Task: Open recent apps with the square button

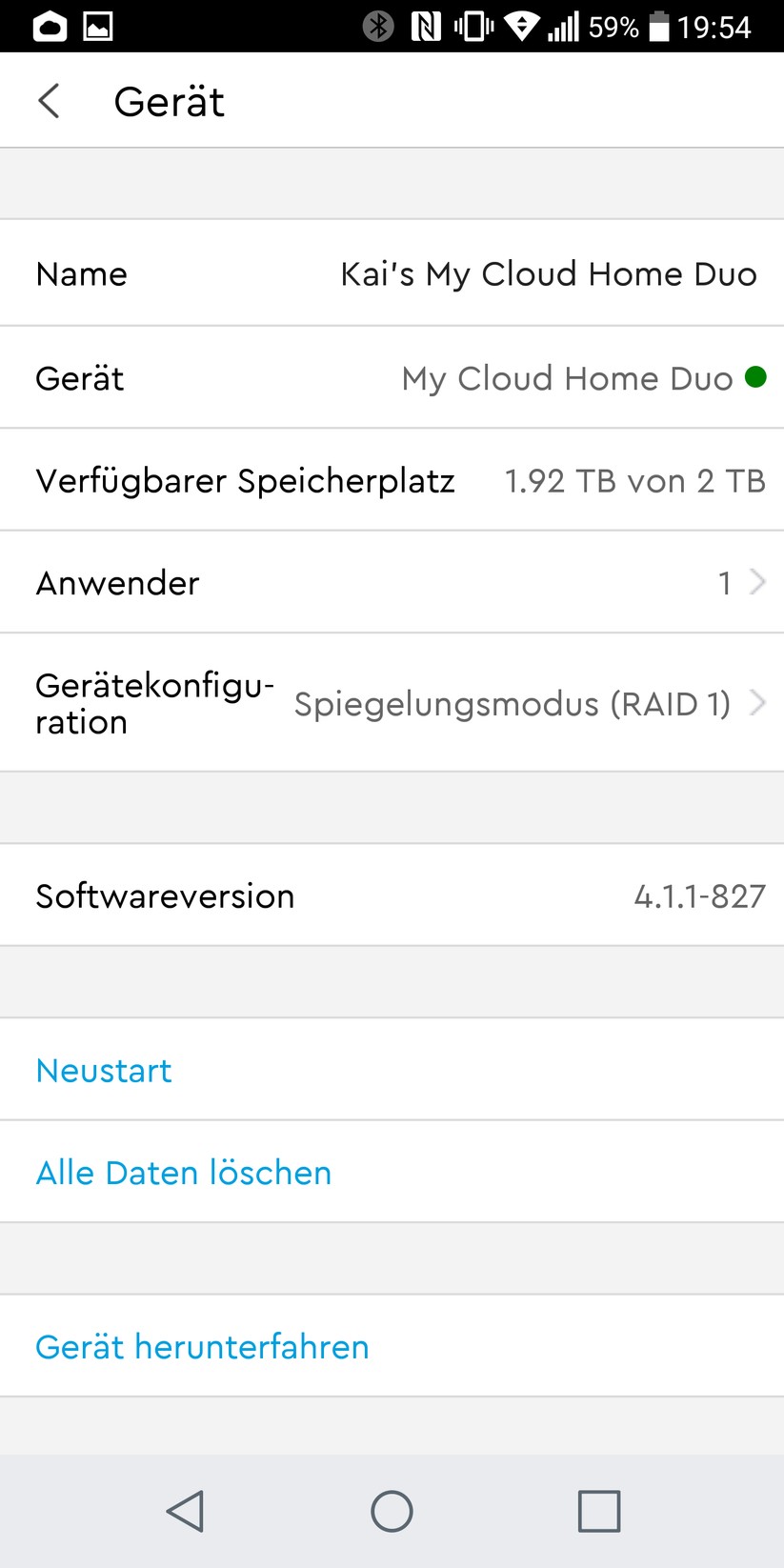Action: click(598, 1511)
